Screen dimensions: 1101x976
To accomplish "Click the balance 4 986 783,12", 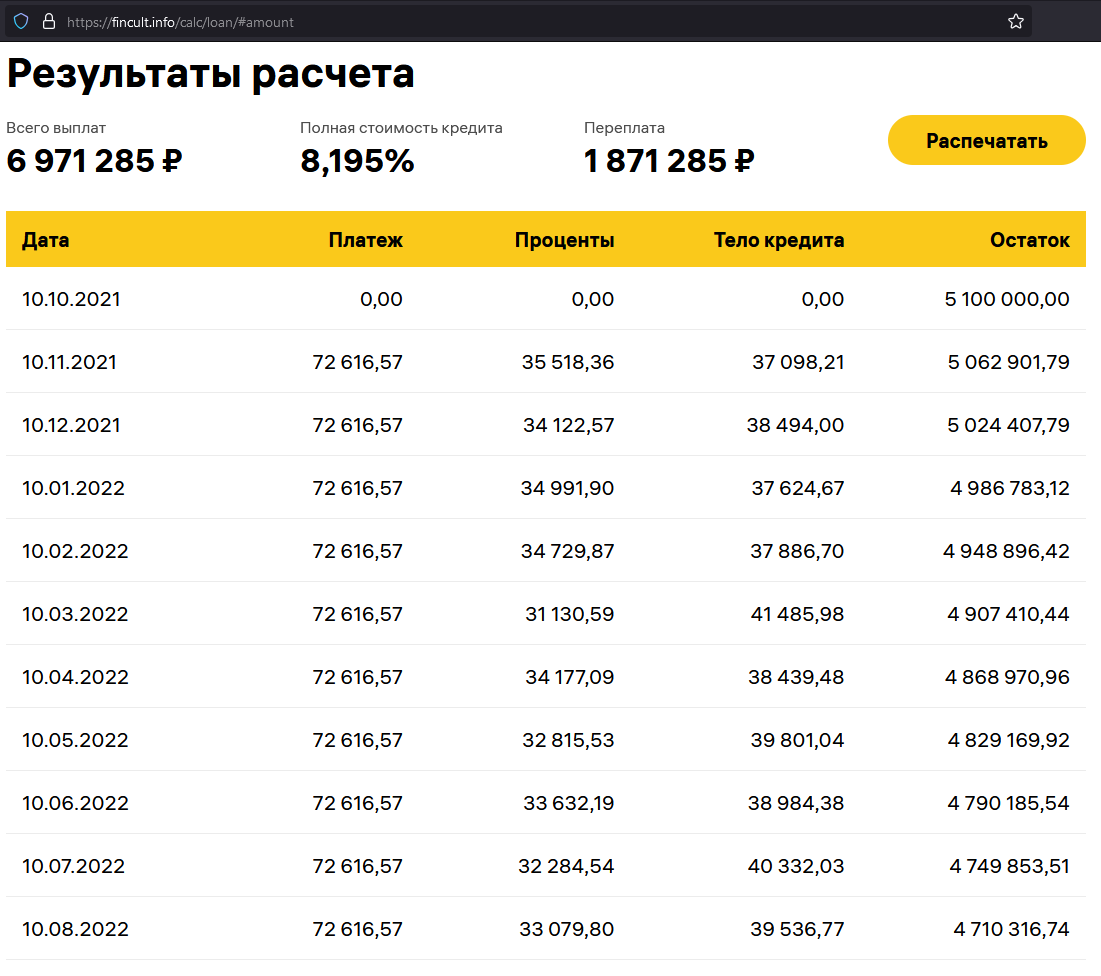I will (x=1010, y=488).
